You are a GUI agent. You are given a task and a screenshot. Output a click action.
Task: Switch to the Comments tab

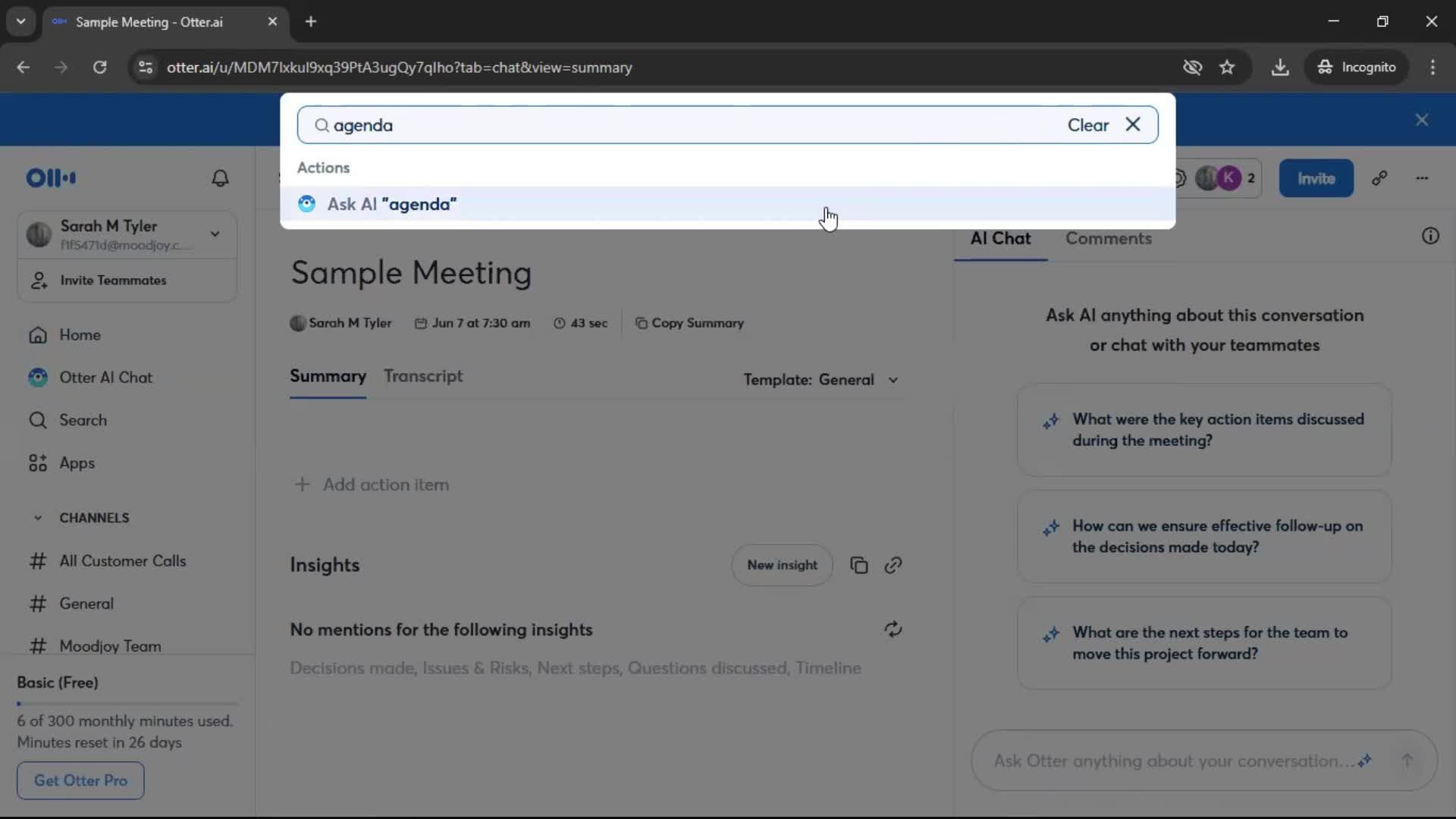(1108, 238)
